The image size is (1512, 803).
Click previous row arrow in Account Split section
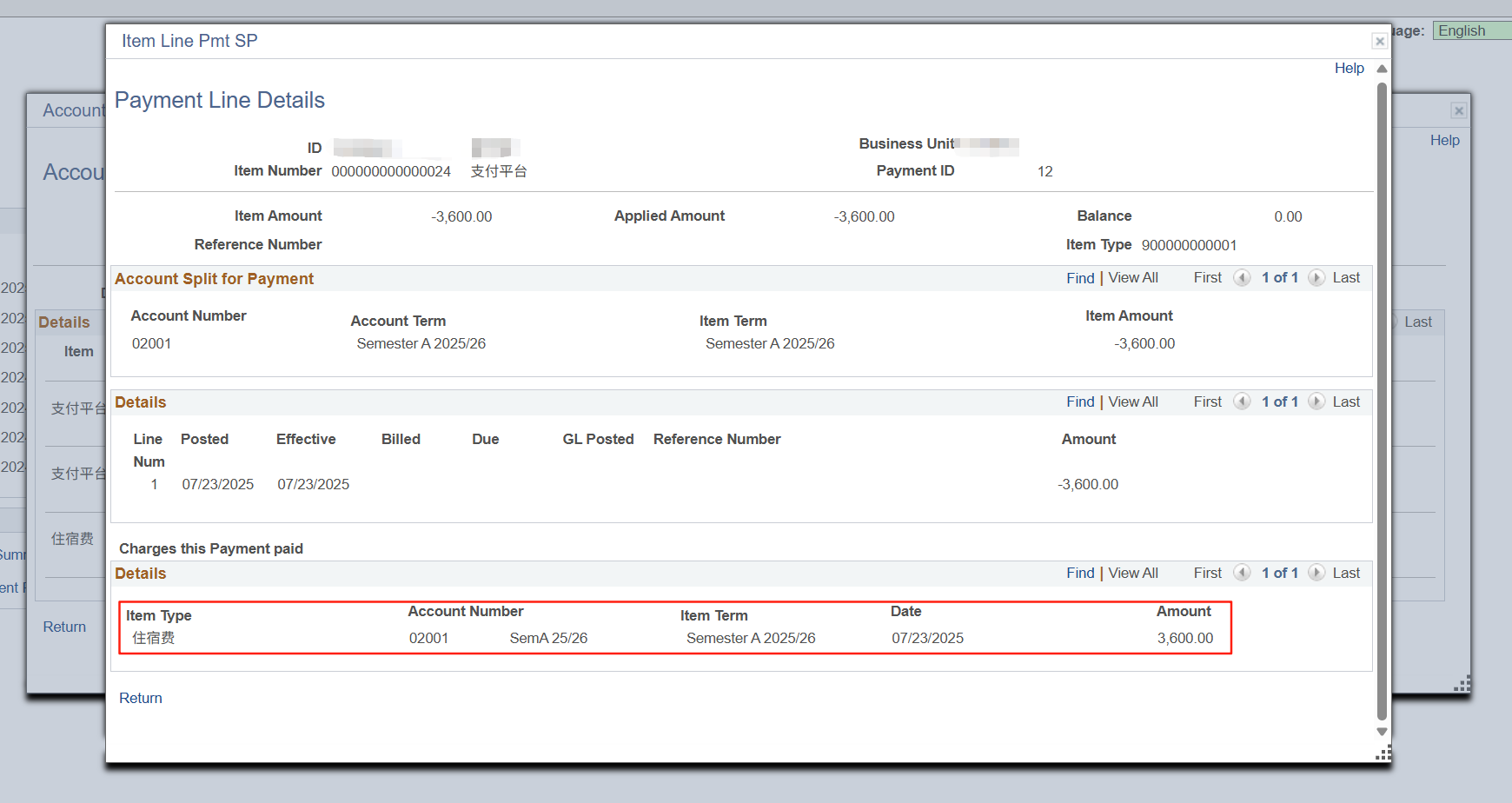(1243, 277)
